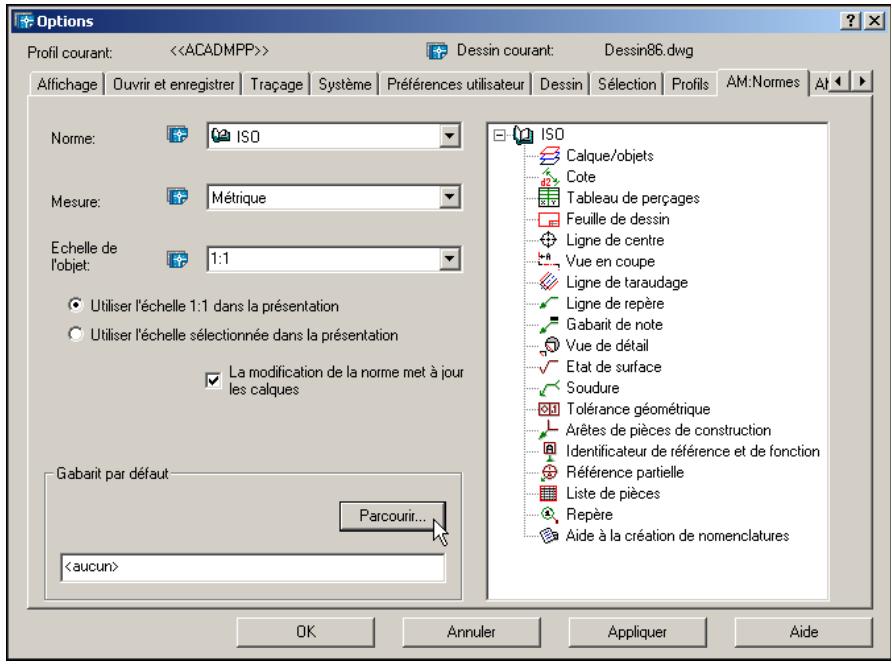Click the Feuille de dessin sheet icon
The width and height of the screenshot is (892, 665).
click(548, 219)
